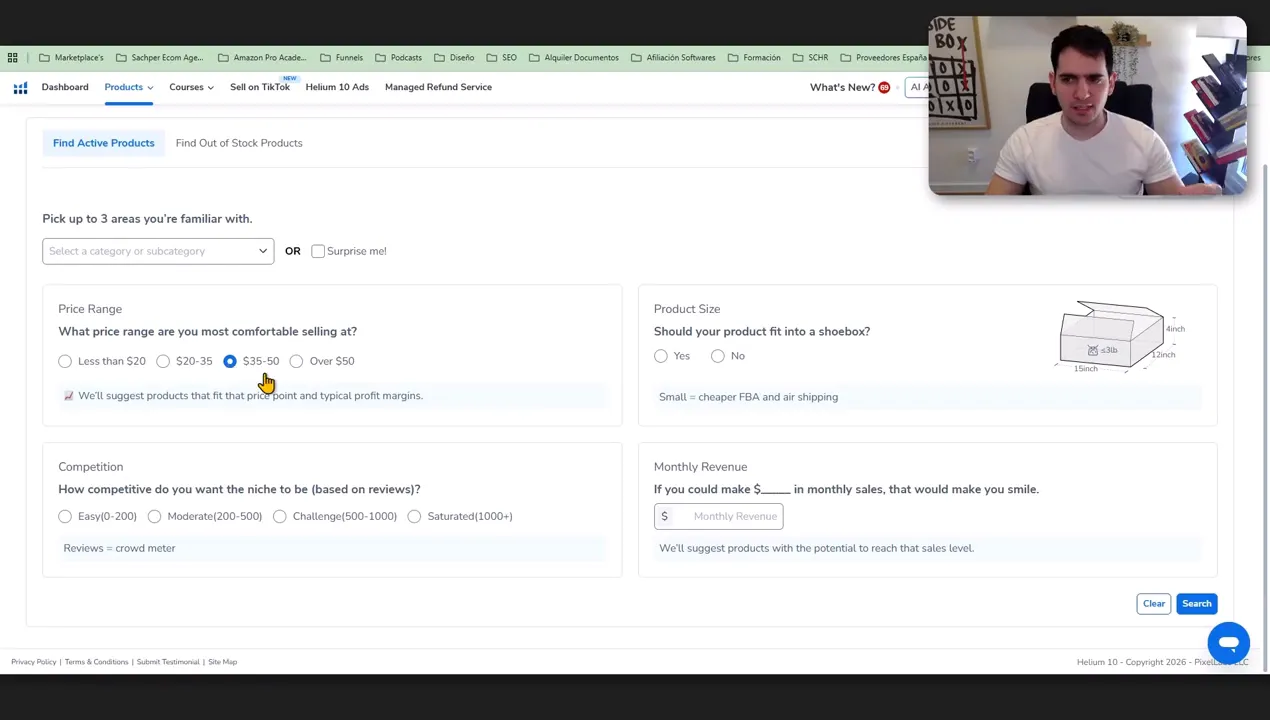
Task: Open Helium 10 Ads
Action: coord(337,87)
